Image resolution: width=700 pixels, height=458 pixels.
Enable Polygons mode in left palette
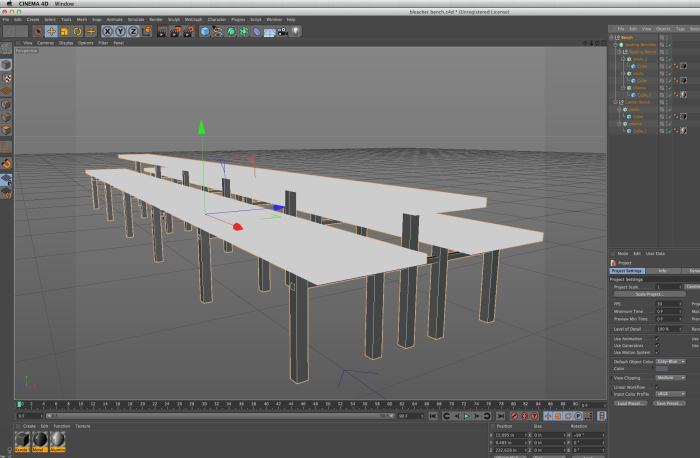point(6,130)
